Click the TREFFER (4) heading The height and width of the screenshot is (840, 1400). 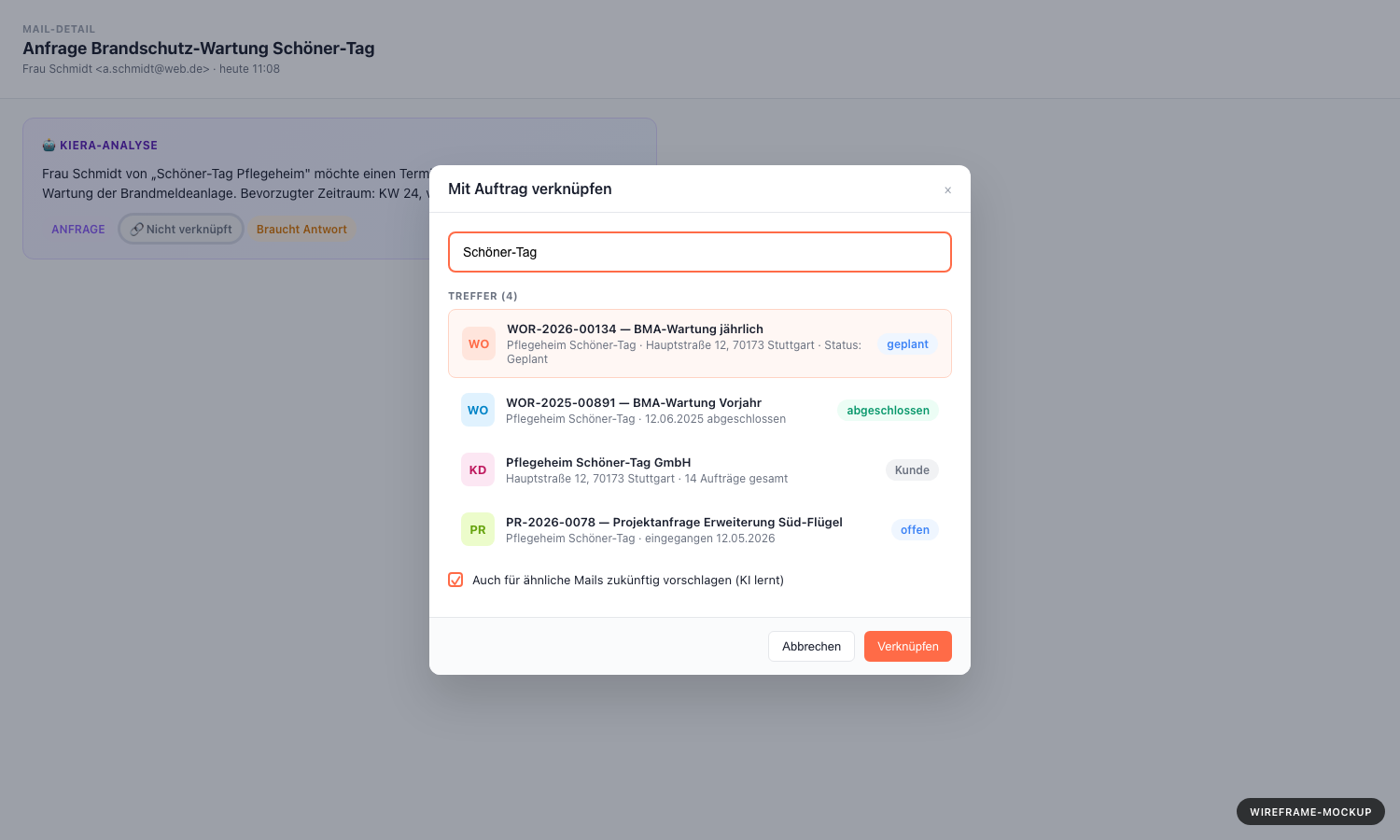[483, 296]
